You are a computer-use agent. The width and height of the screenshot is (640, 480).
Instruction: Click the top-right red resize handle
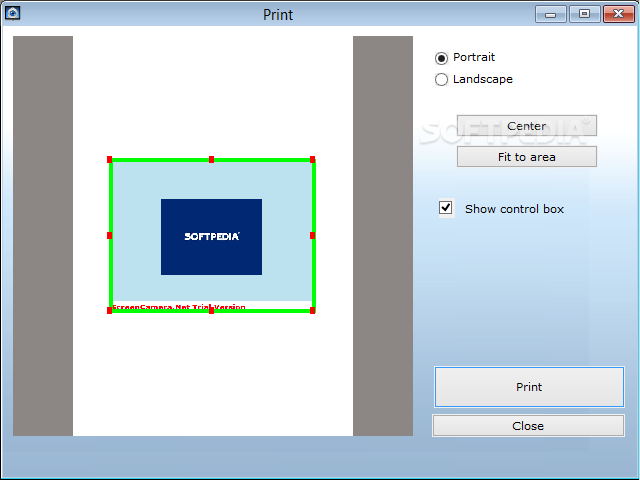(x=313, y=160)
